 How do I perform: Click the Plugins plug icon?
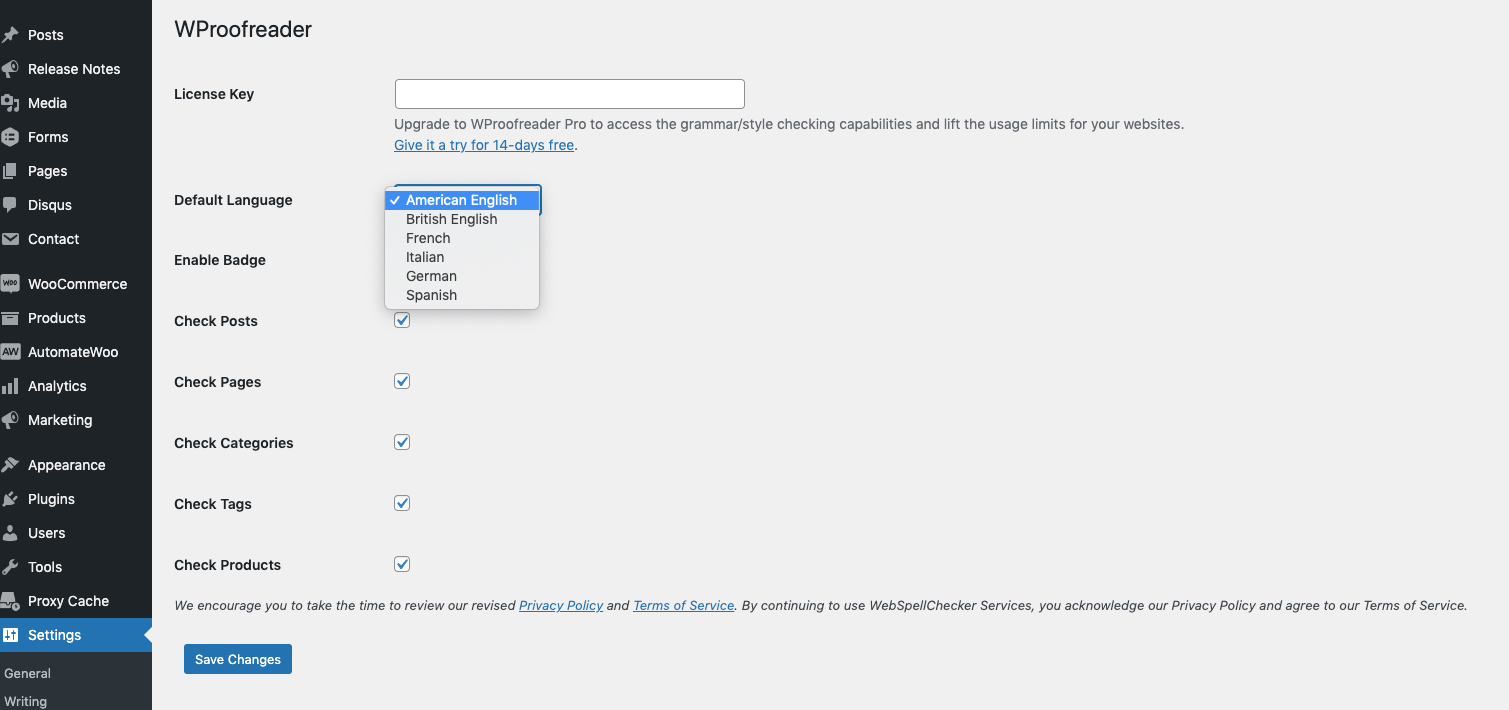tap(10, 499)
